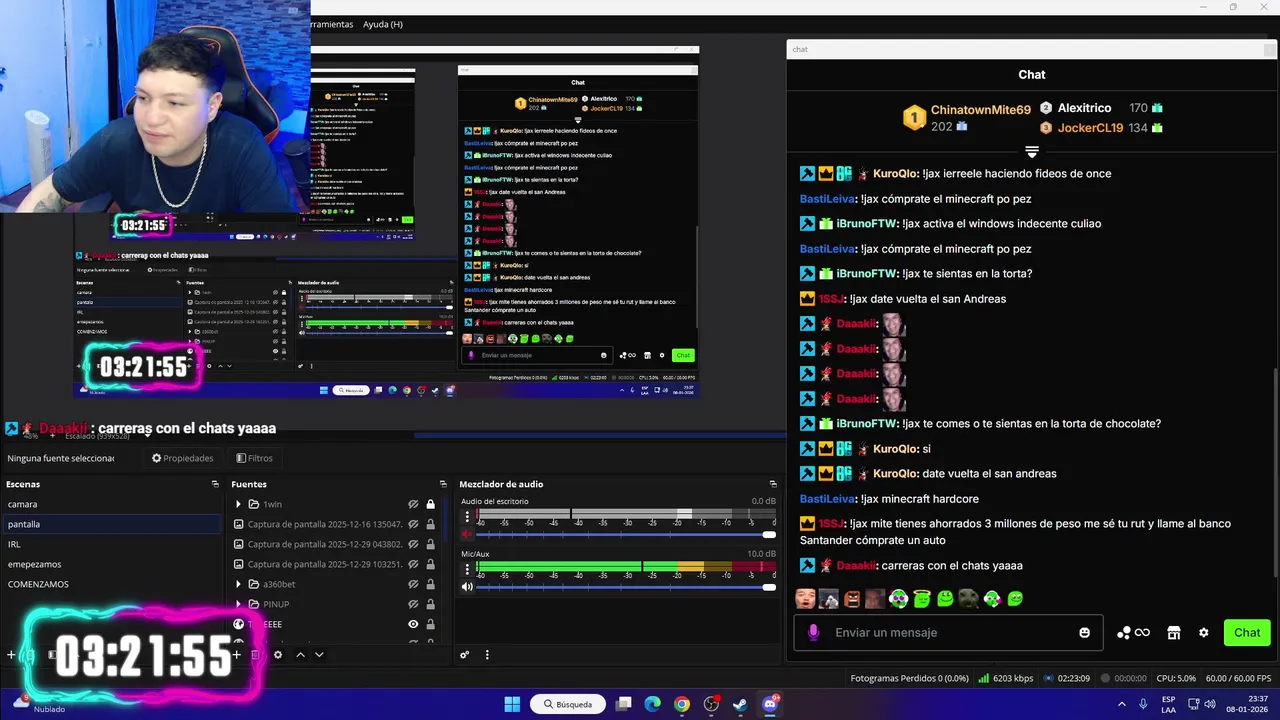Open source properties gear in Fuentes toolbar

pyautogui.click(x=278, y=655)
